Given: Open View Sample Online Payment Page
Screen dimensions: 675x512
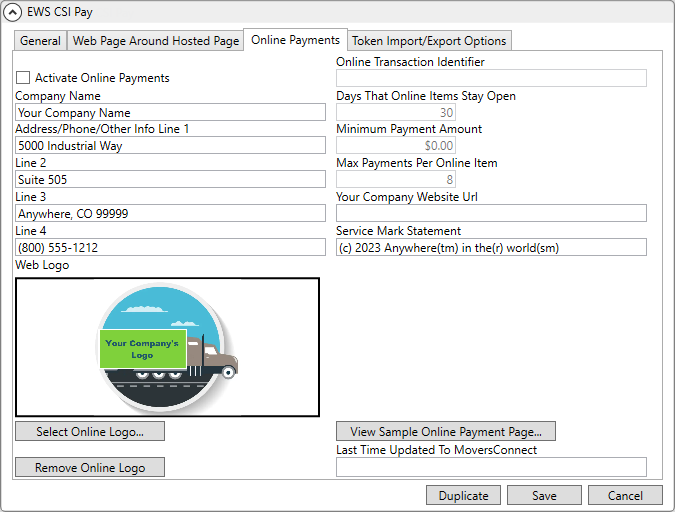Looking at the screenshot, I should point(446,431).
